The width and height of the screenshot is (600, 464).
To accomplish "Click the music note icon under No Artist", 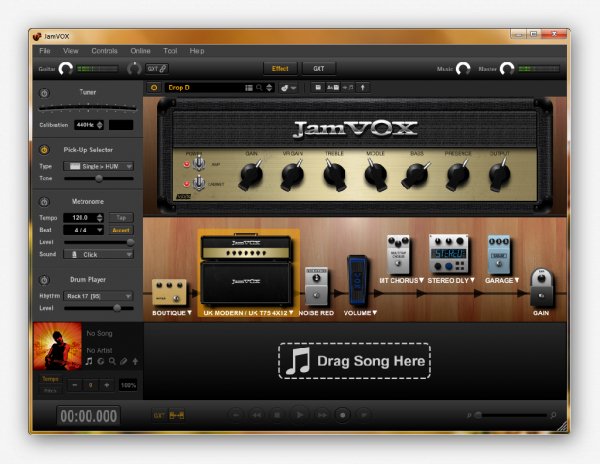I will coord(89,361).
